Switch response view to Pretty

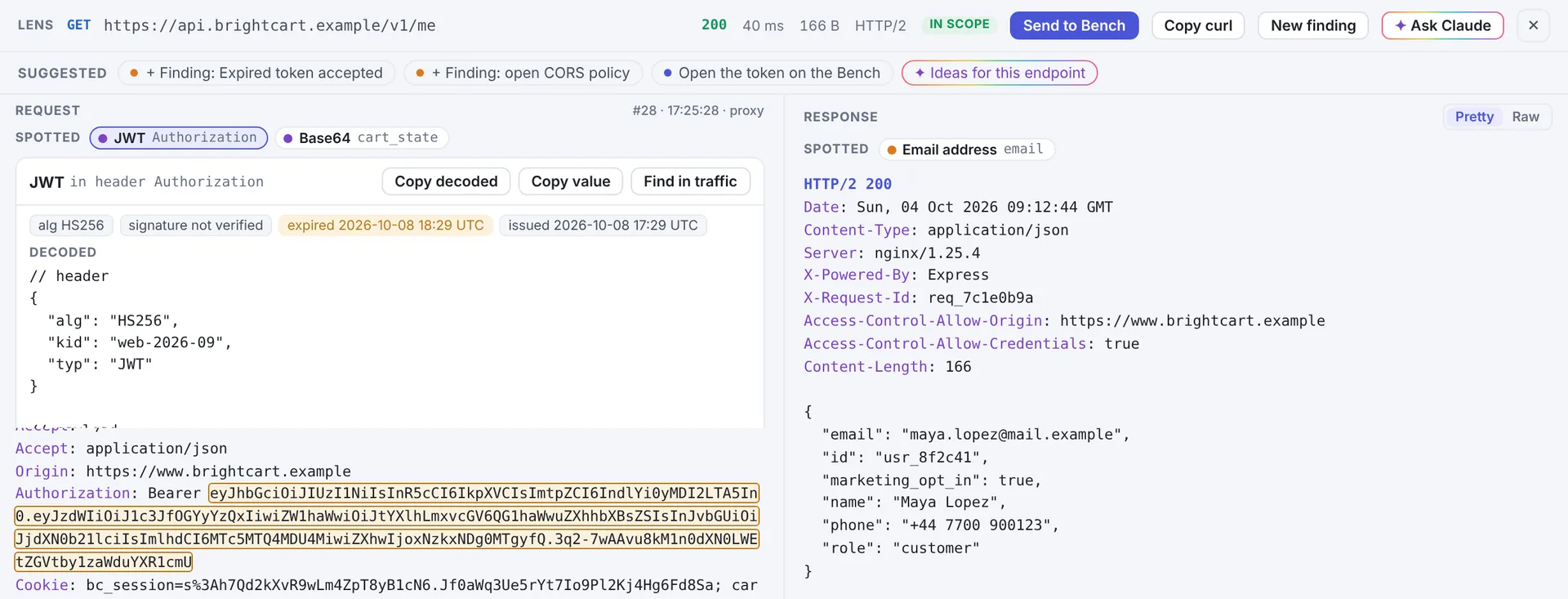click(1474, 117)
